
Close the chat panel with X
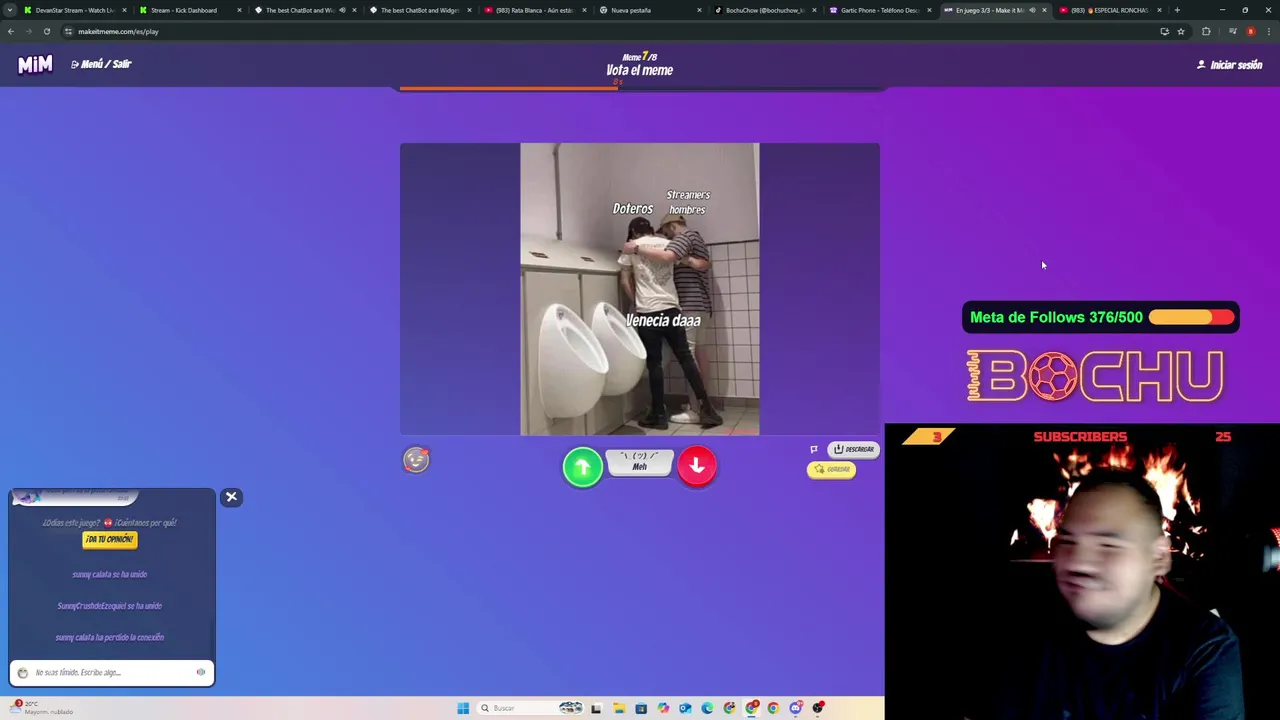(231, 497)
